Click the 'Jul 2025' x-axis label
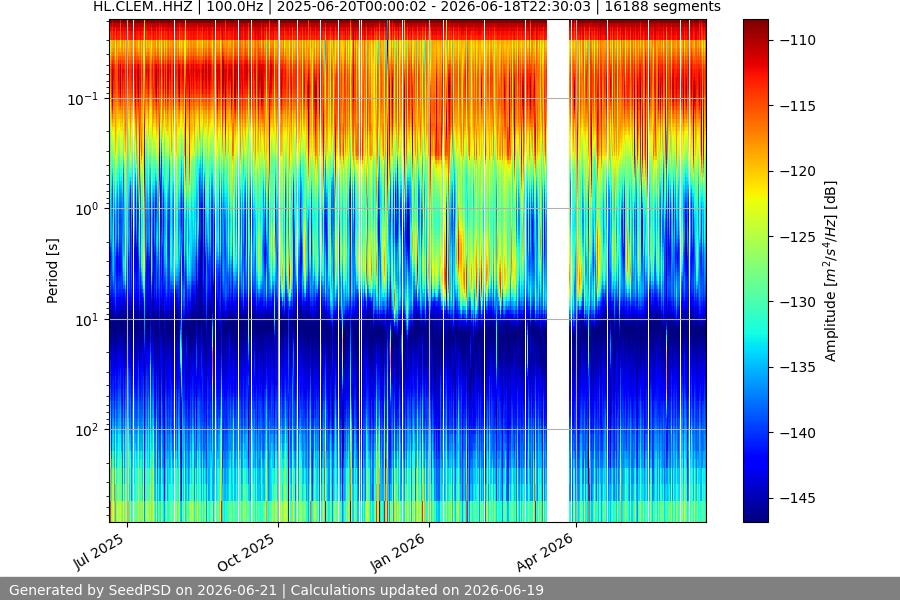The height and width of the screenshot is (600, 900). point(99,552)
